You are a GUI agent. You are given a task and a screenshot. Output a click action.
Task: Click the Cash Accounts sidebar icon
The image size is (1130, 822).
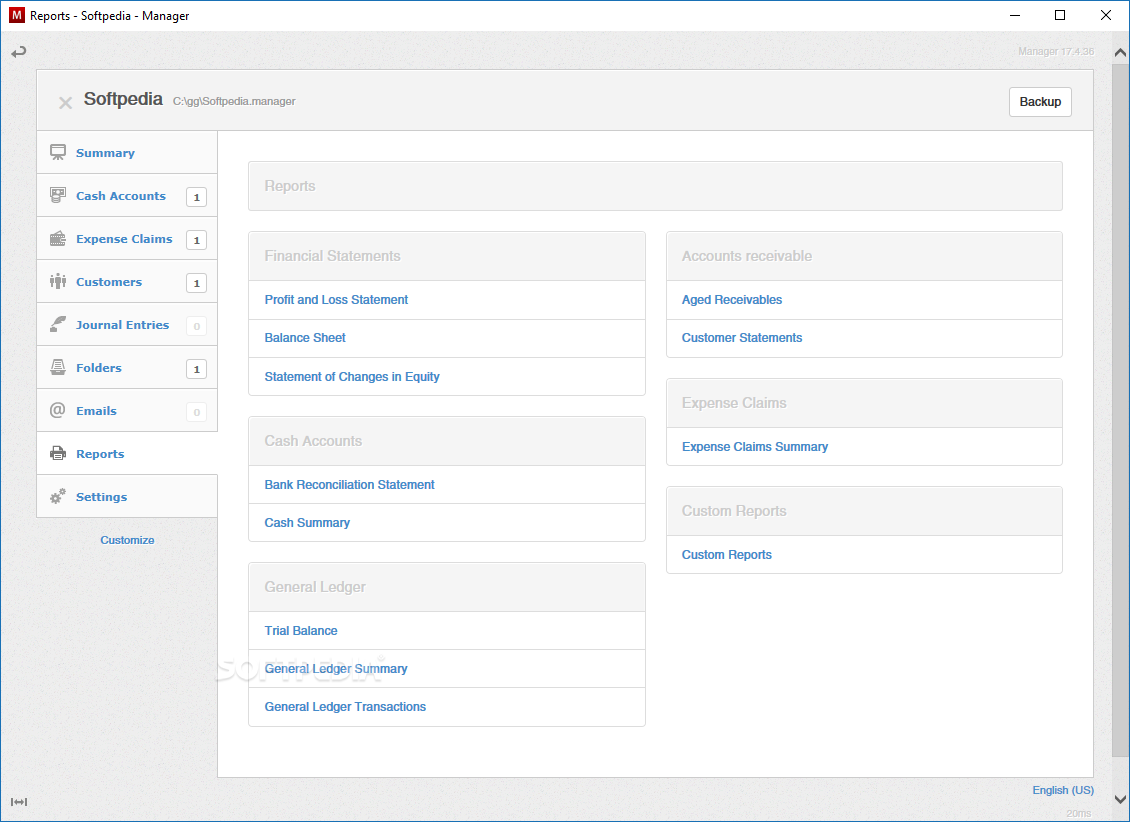pos(58,196)
